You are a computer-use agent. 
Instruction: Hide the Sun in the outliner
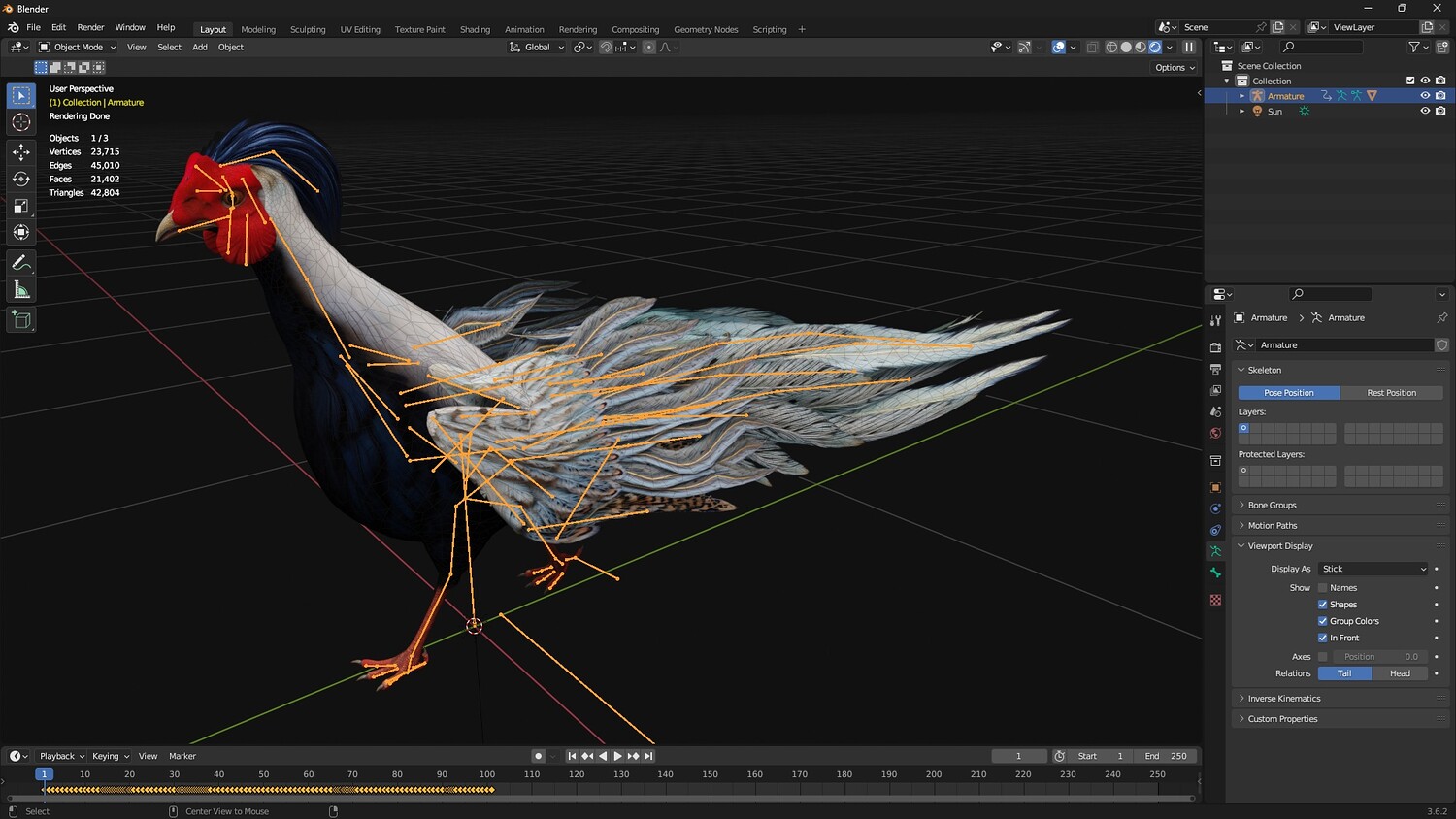click(1425, 112)
